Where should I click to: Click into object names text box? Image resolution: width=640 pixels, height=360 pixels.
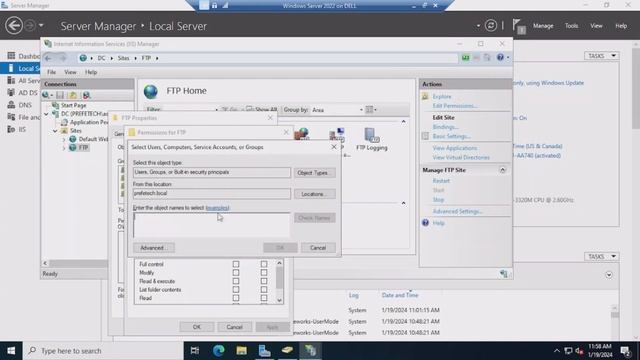[x=211, y=225]
